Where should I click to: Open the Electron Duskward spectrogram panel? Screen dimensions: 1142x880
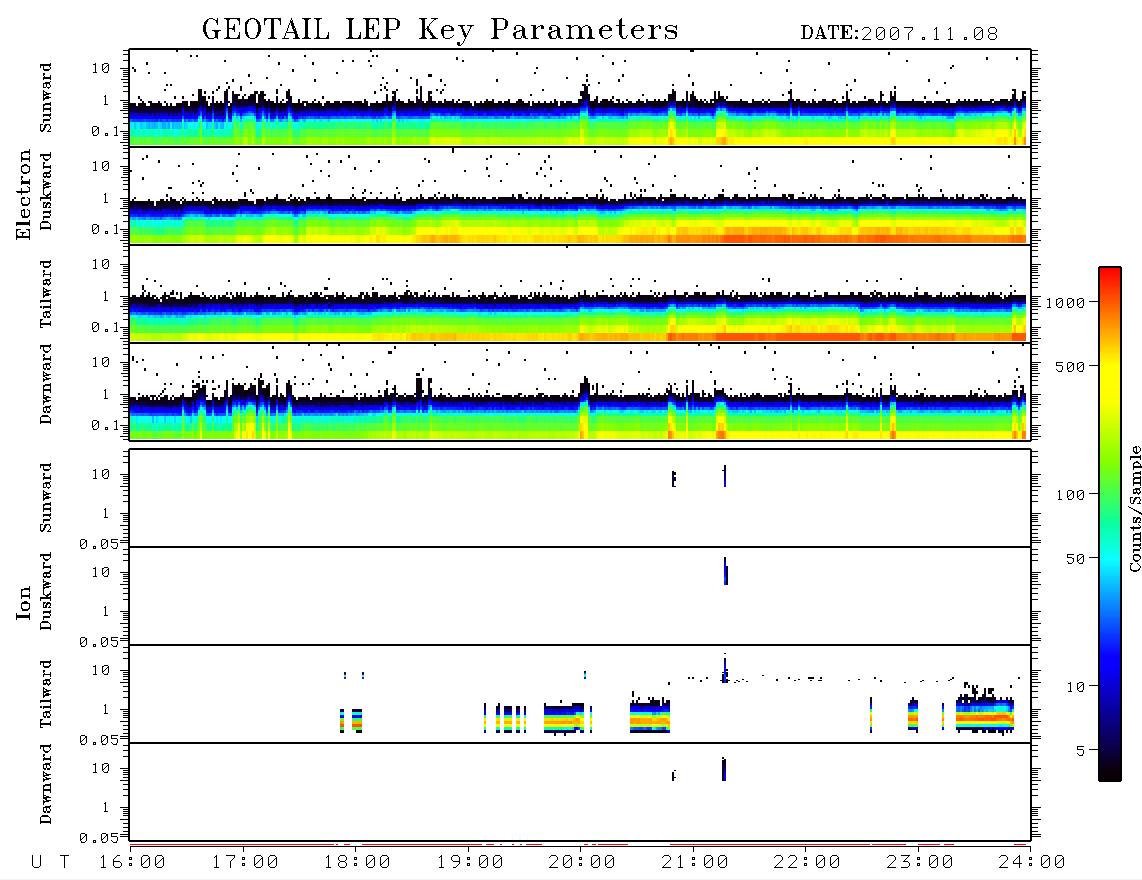click(580, 195)
